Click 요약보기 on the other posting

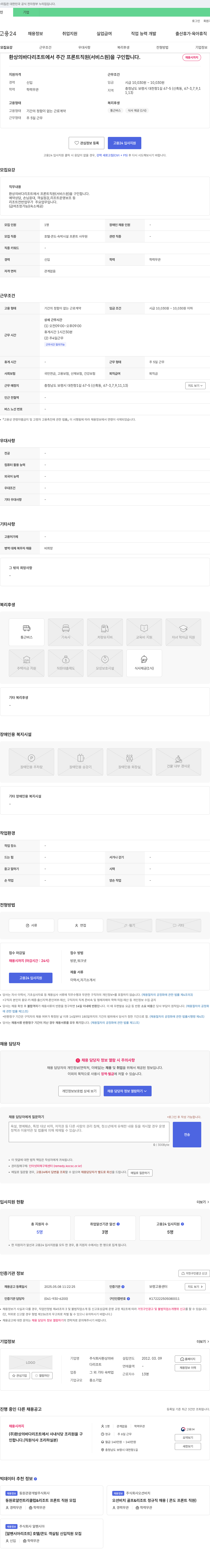point(188,1438)
